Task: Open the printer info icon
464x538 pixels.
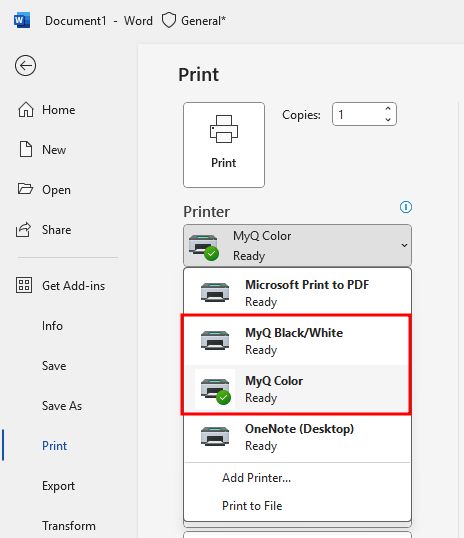Action: (406, 207)
